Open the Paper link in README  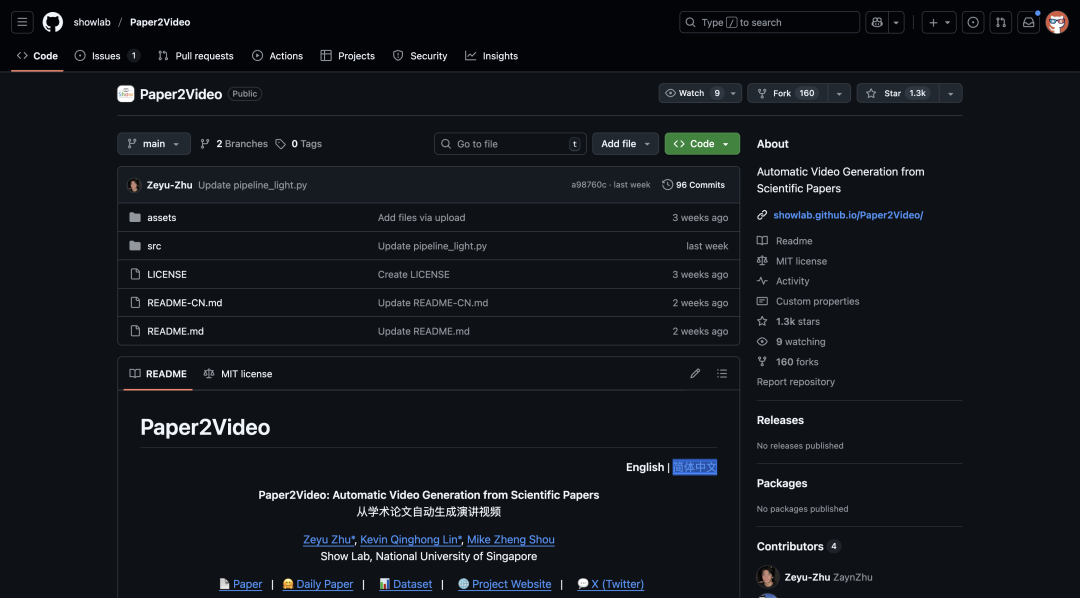tap(240, 584)
